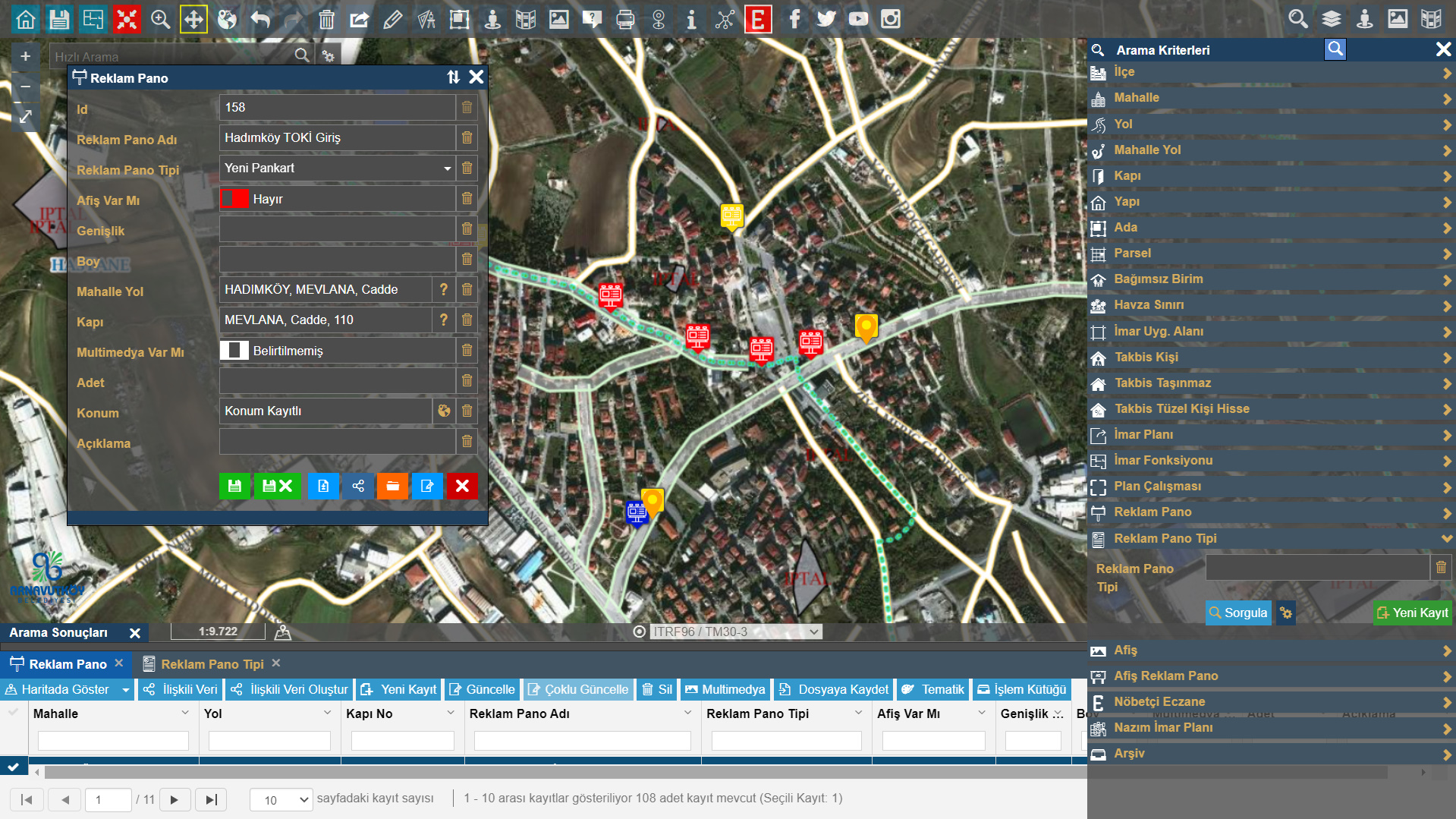Click the Sorgula button
Screen dimensions: 1456x819
click(1237, 613)
